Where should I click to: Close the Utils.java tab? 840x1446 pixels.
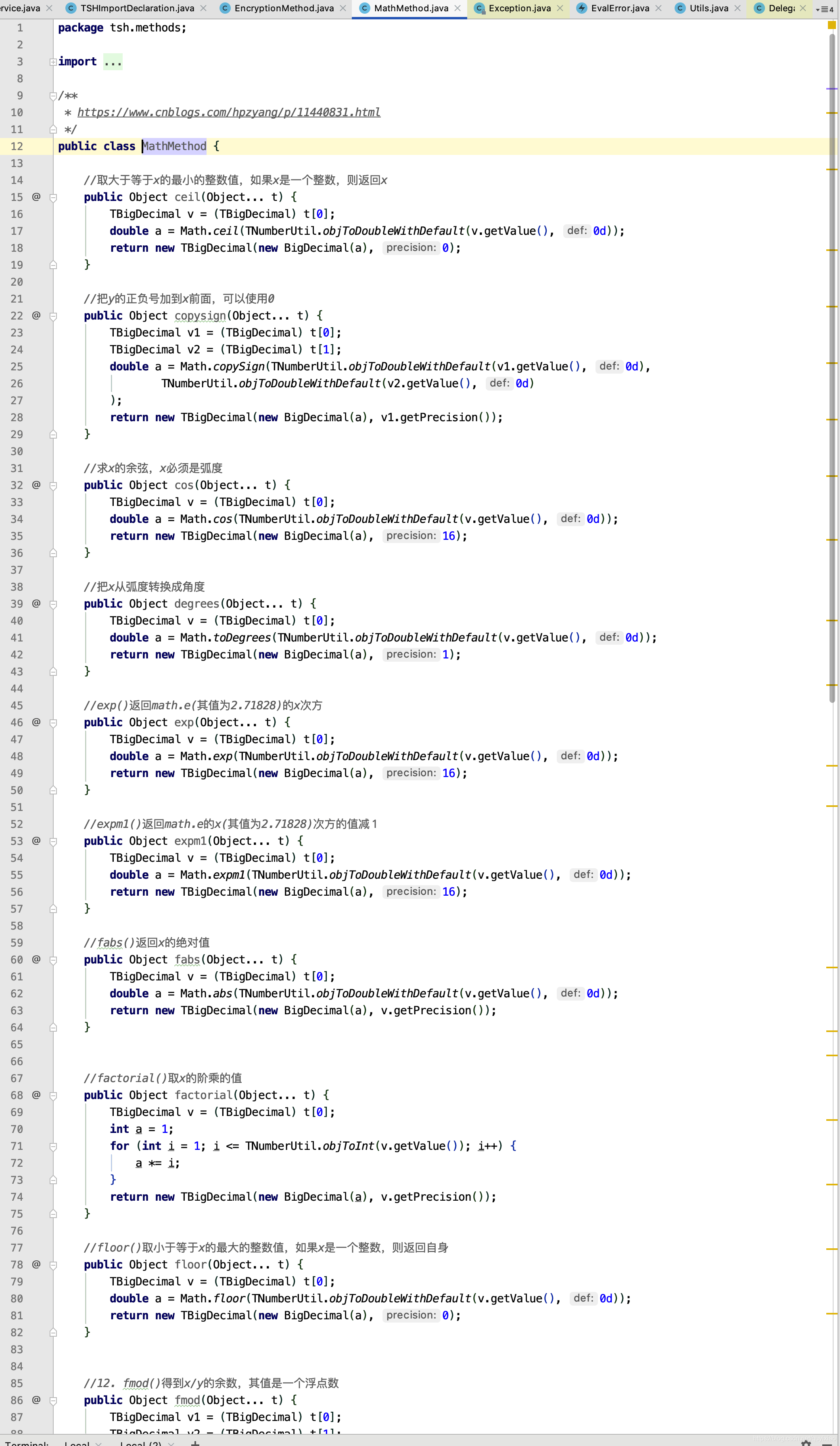click(x=737, y=8)
